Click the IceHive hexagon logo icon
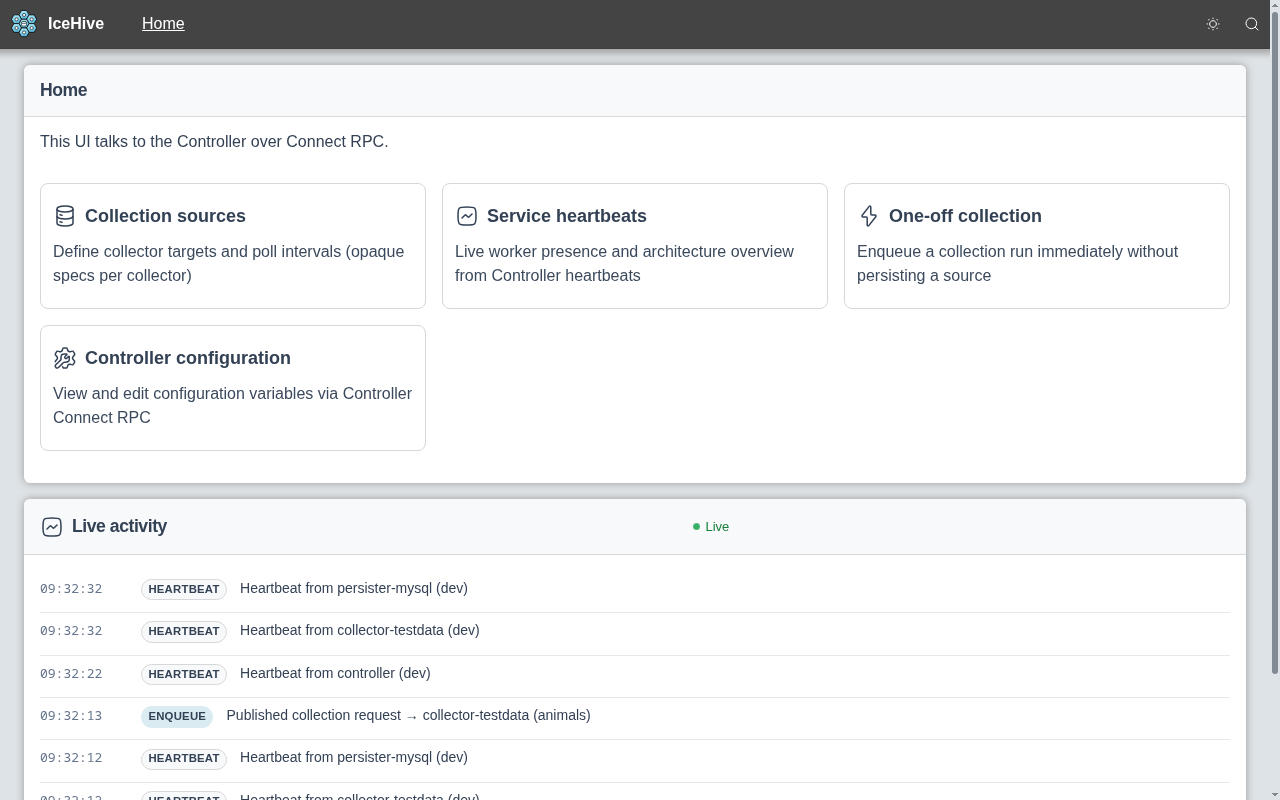1280x800 pixels. [24, 24]
